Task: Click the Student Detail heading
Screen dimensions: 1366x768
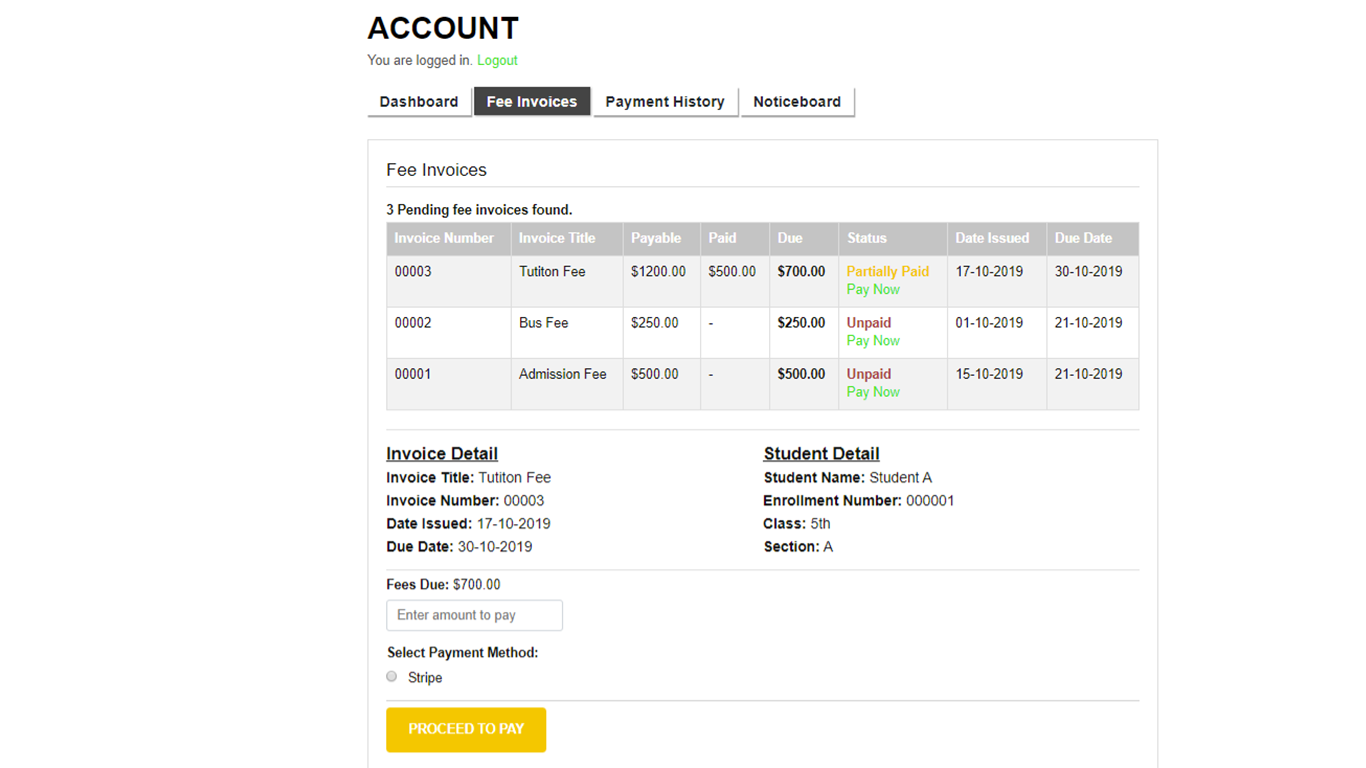Action: [821, 454]
